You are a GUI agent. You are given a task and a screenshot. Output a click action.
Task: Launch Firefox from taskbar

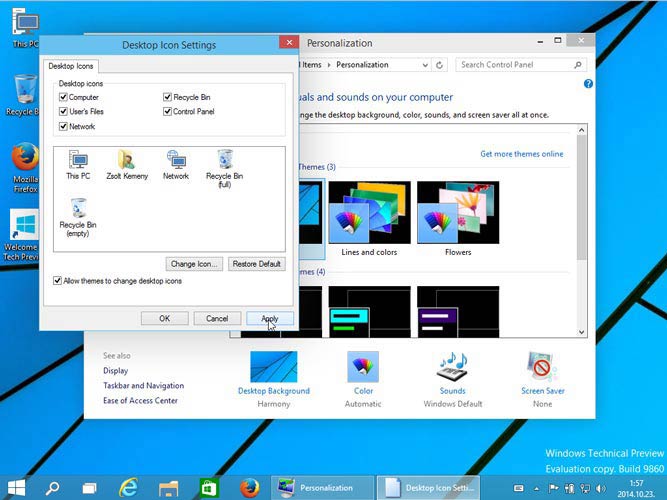pyautogui.click(x=250, y=488)
